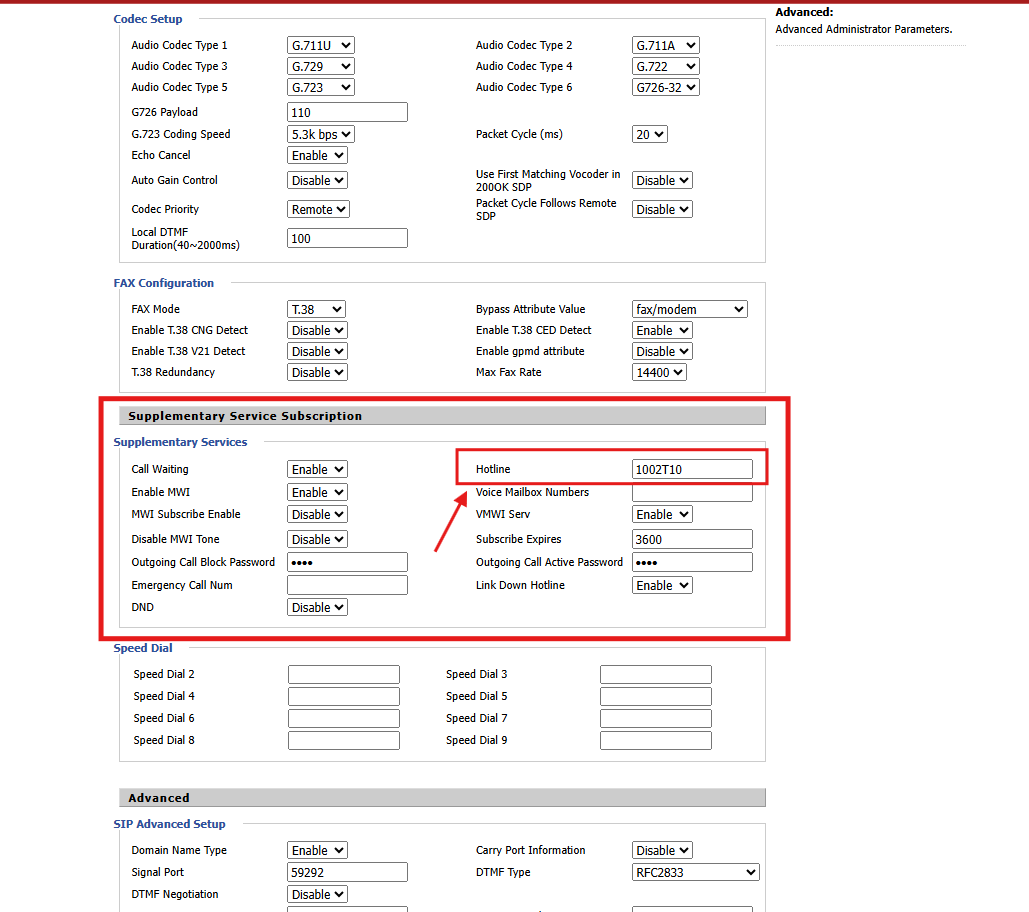The image size is (1029, 912).
Task: Open Enable gpmd attribute dropdown
Action: (x=662, y=351)
